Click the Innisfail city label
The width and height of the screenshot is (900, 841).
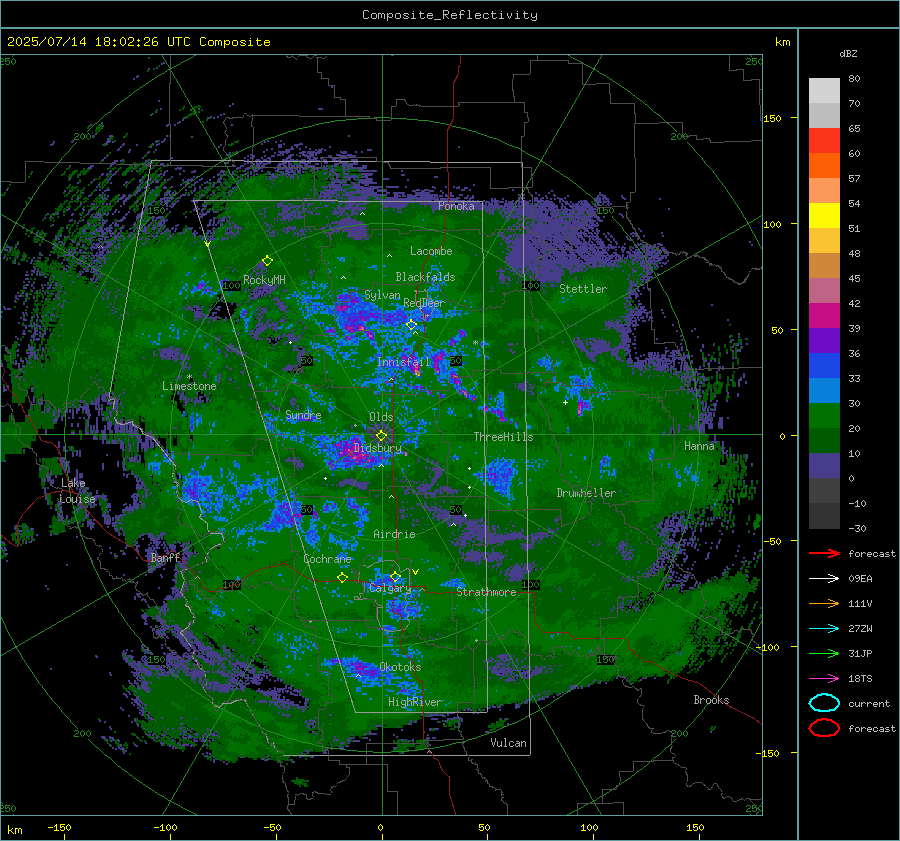[x=403, y=362]
